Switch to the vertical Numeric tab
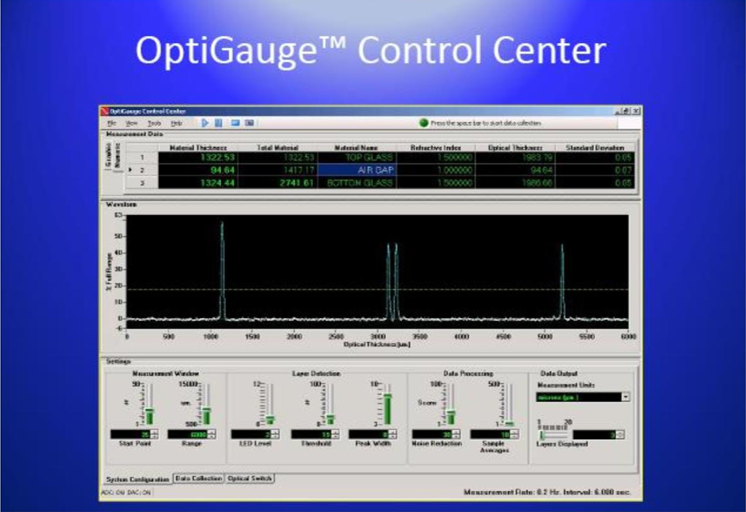This screenshot has height=512, width=746. pyautogui.click(x=118, y=155)
